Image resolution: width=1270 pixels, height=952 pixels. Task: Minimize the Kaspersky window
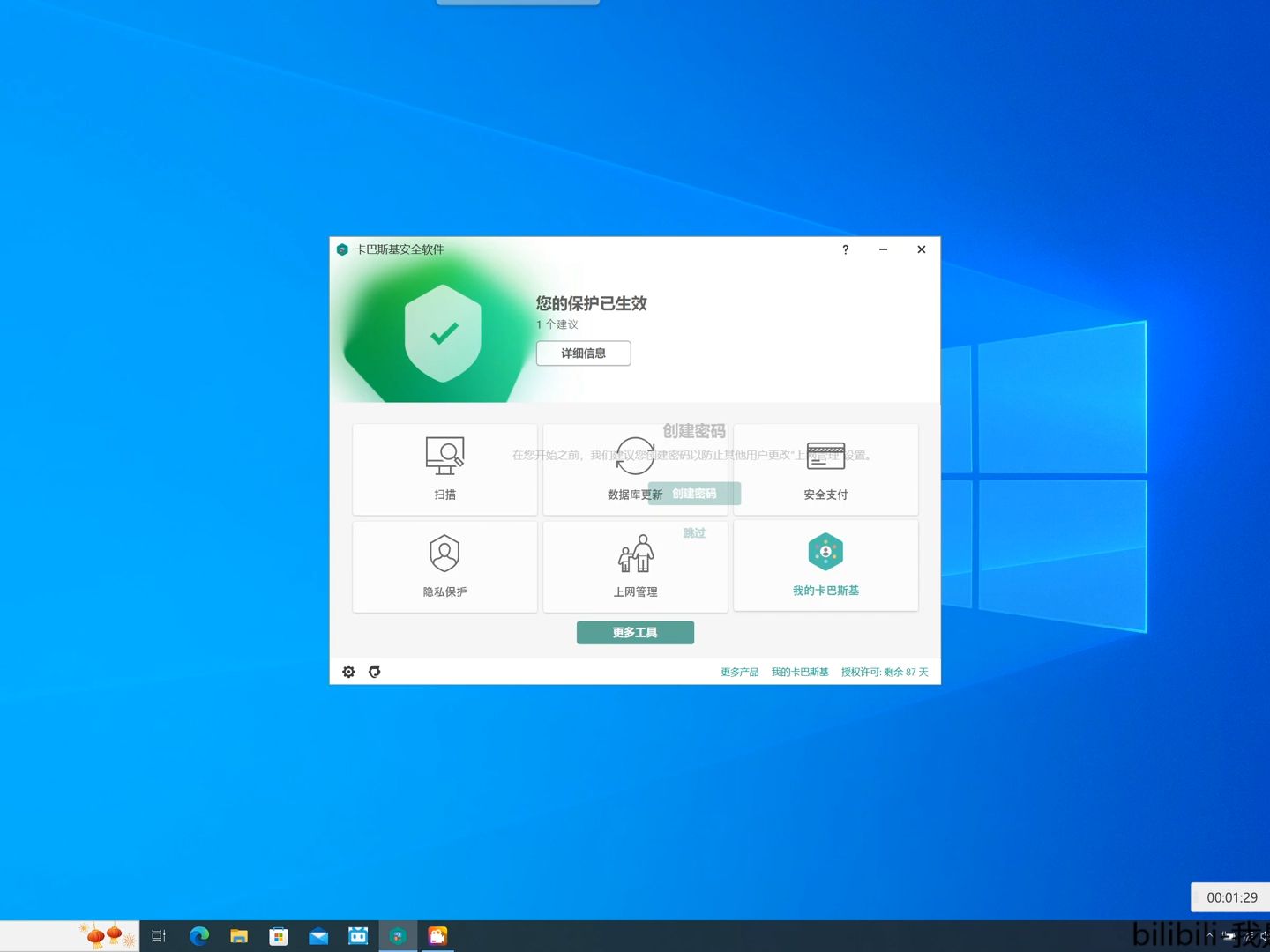pyautogui.click(x=883, y=249)
